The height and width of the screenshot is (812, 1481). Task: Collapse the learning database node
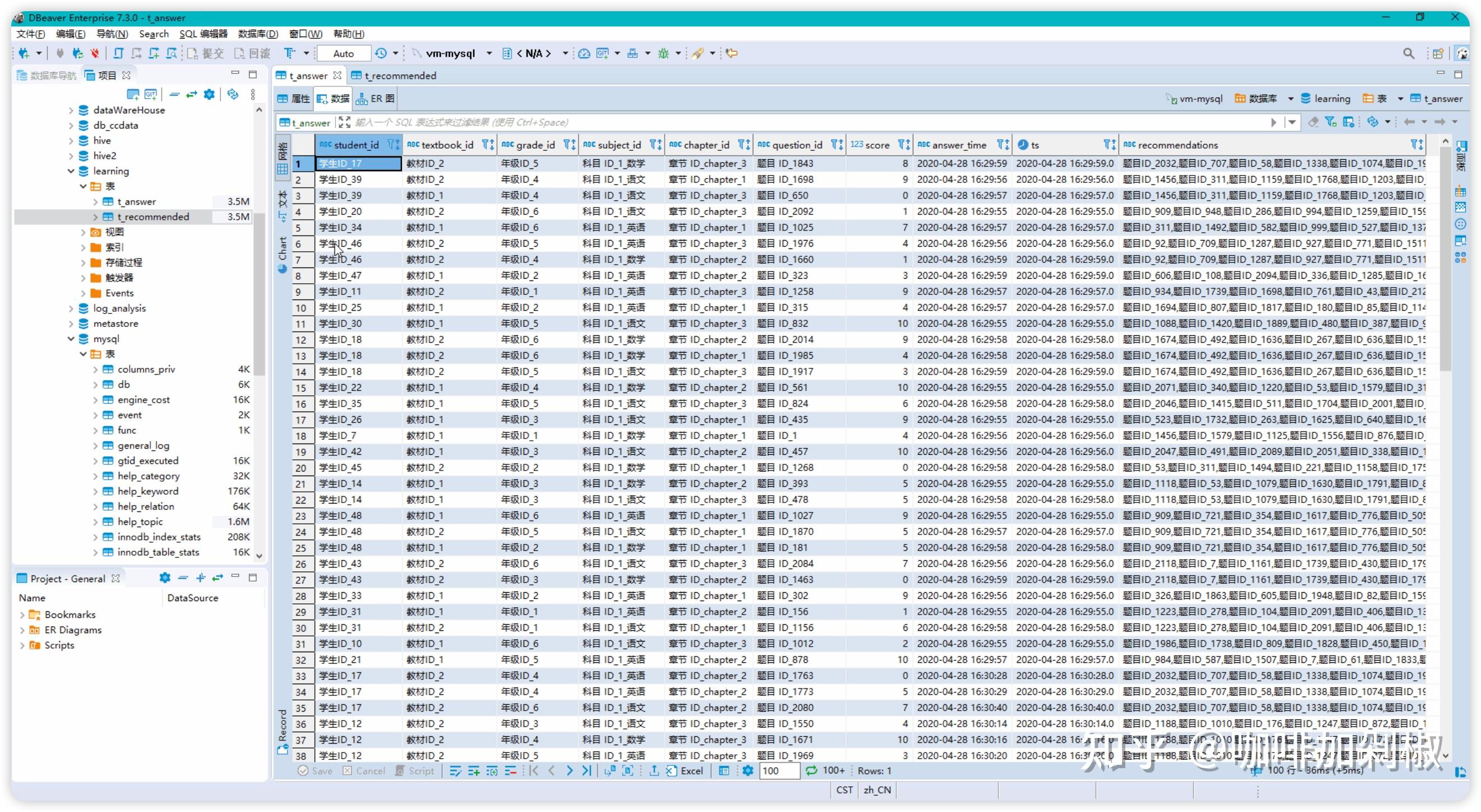point(71,171)
